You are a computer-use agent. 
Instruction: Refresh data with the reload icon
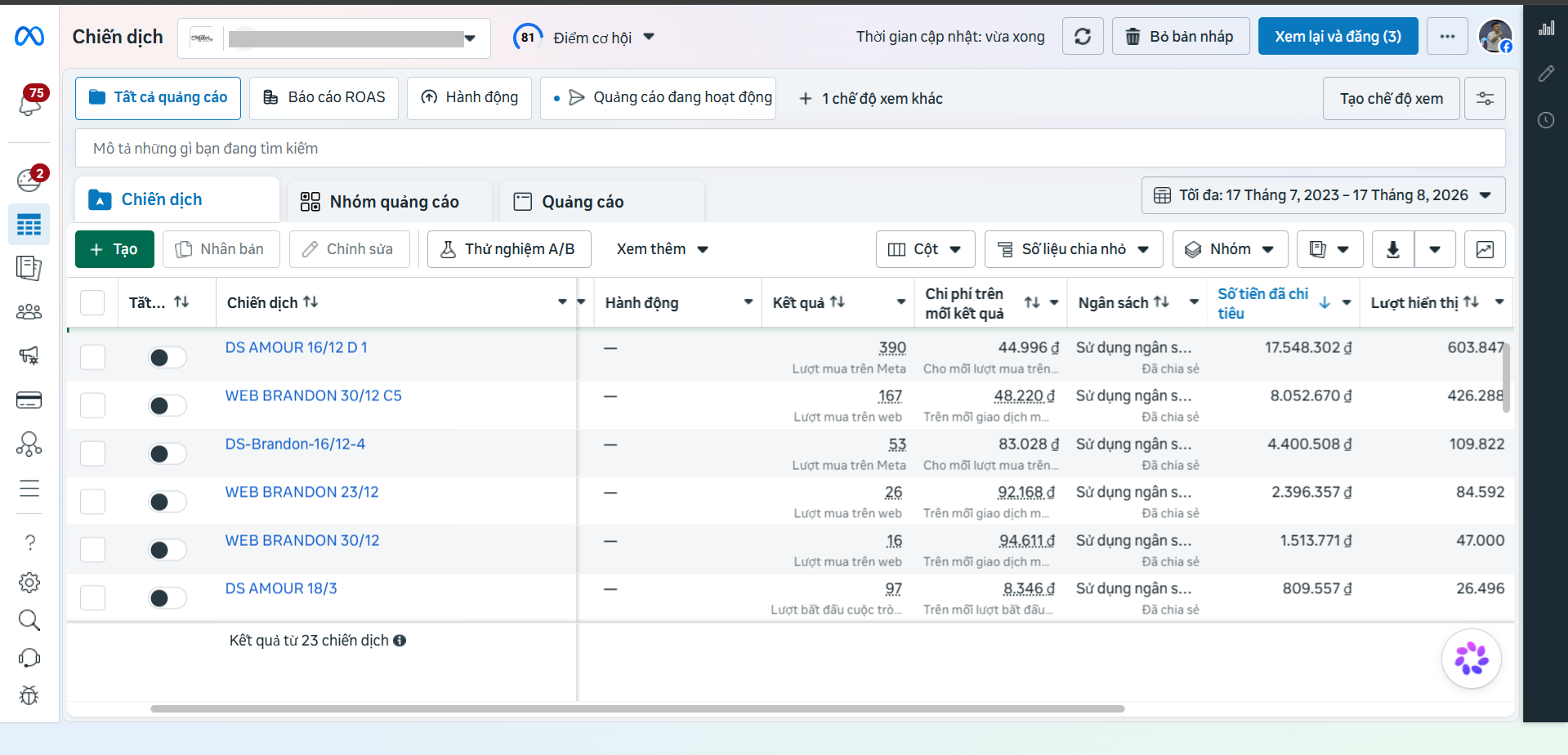[x=1083, y=37]
